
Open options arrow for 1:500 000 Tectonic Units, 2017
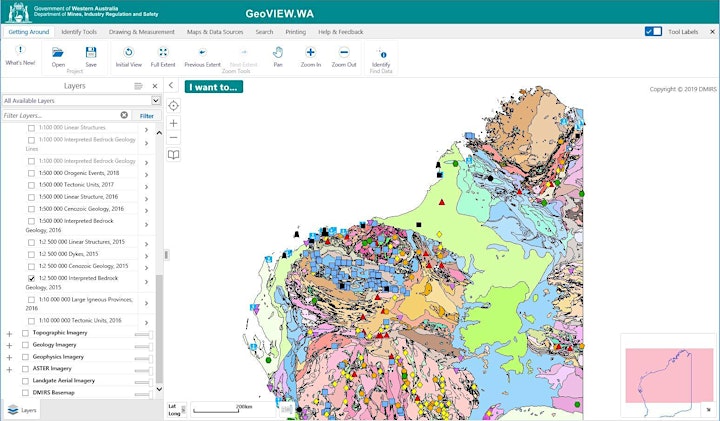point(146,187)
